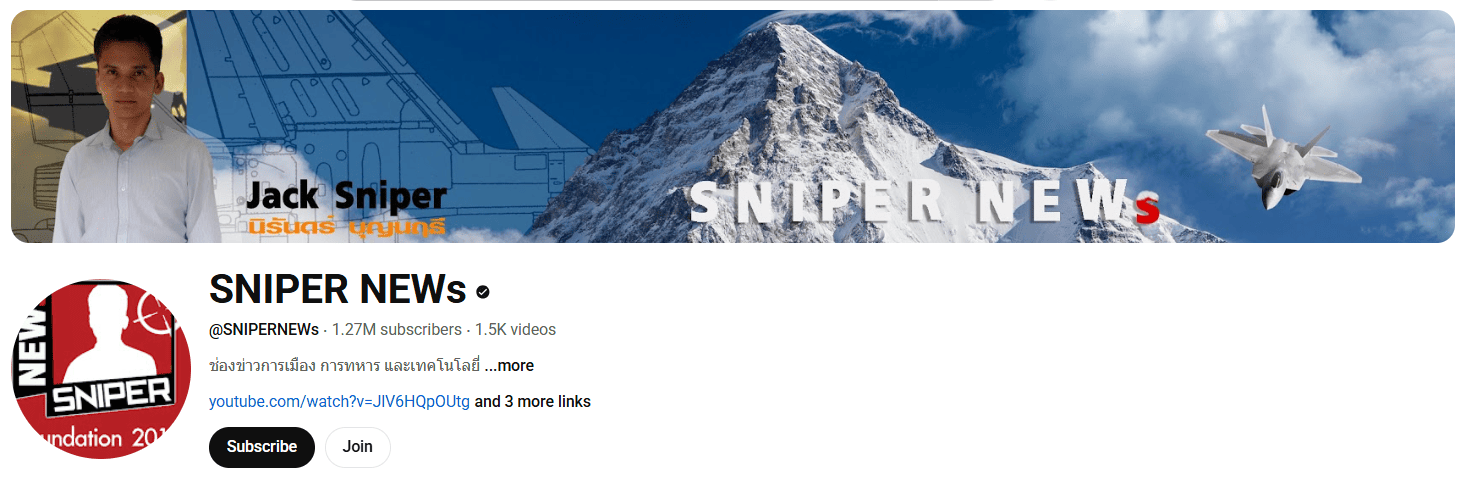The height and width of the screenshot is (495, 1462).
Task: Click the aircraft blueprint drawing in banner
Action: click(x=390, y=100)
